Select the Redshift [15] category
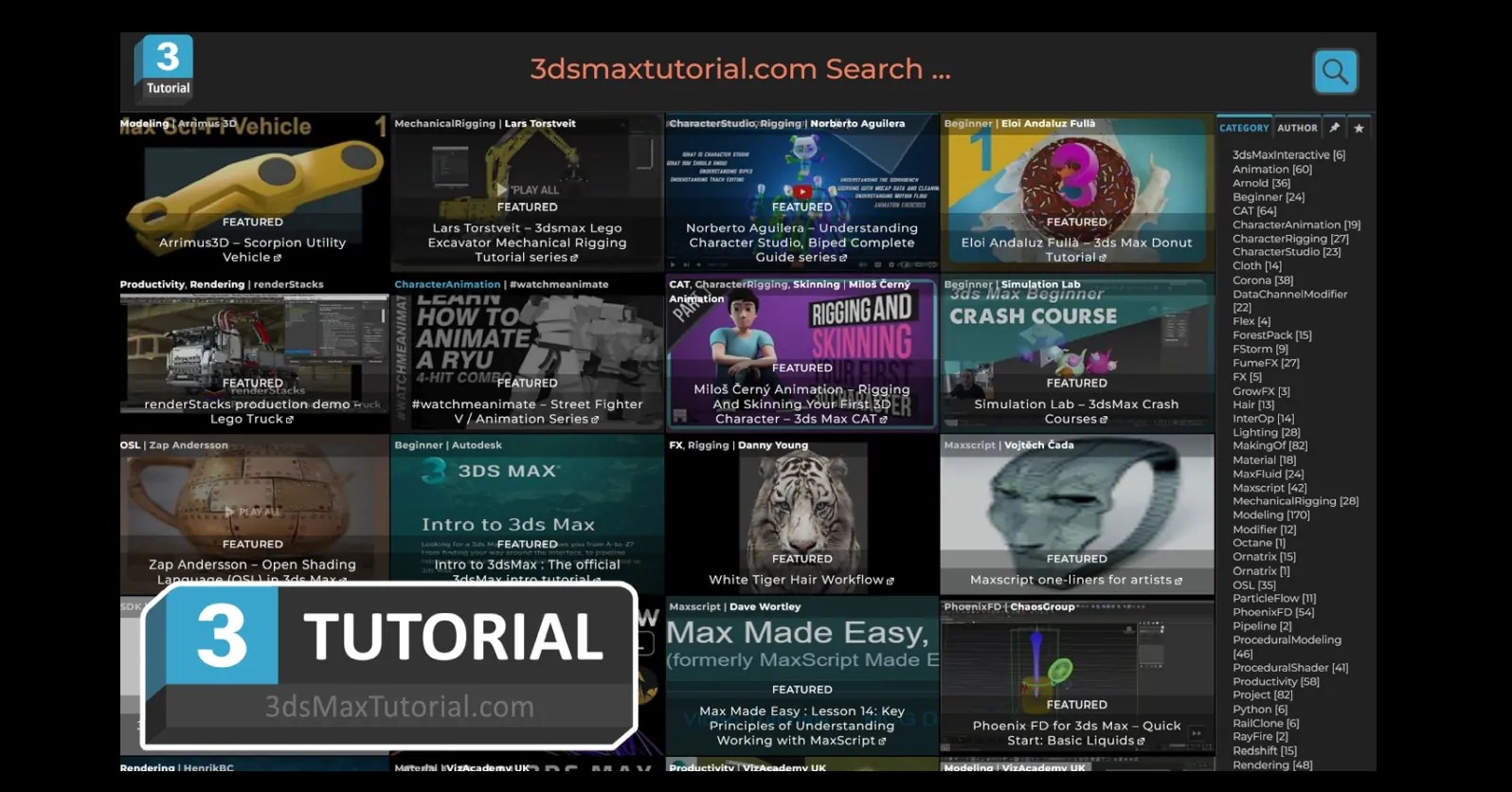The image size is (1512, 792). tap(1265, 751)
